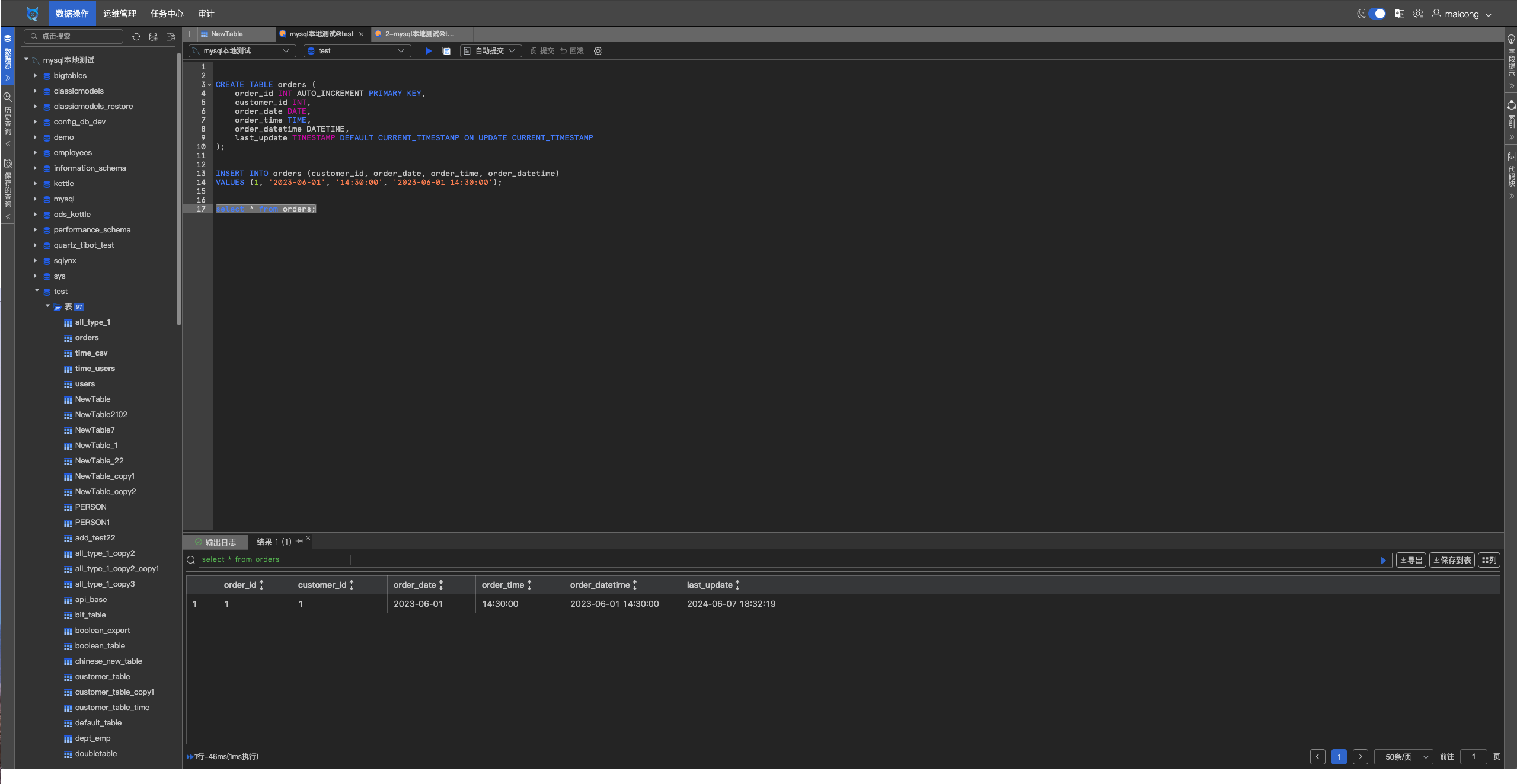The height and width of the screenshot is (784, 1517).
Task: Click the add data source icon
Action: tap(153, 37)
